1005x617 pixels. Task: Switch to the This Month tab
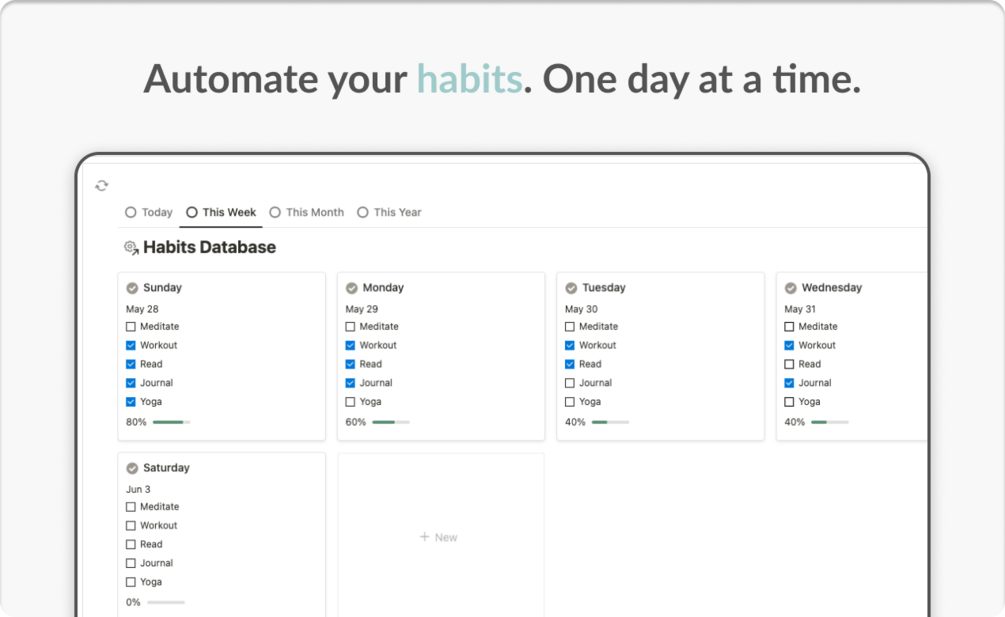[306, 212]
